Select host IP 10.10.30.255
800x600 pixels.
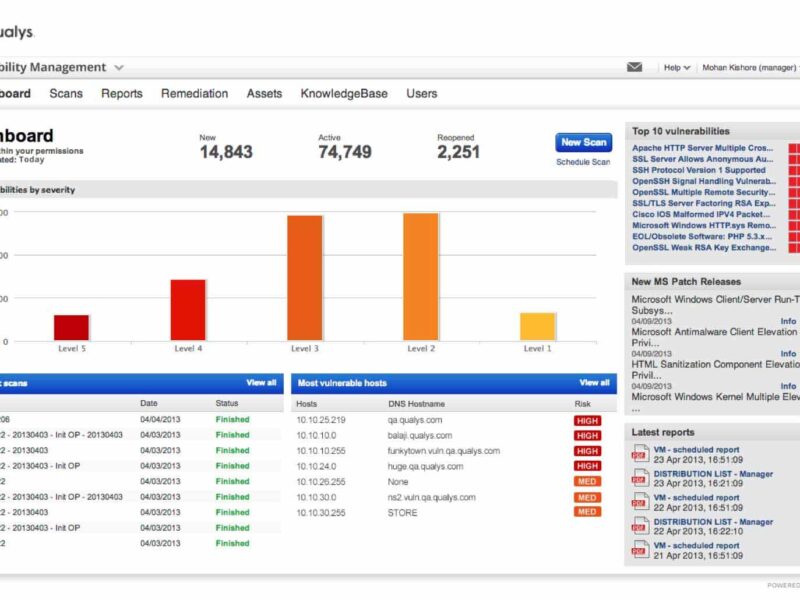(321, 513)
